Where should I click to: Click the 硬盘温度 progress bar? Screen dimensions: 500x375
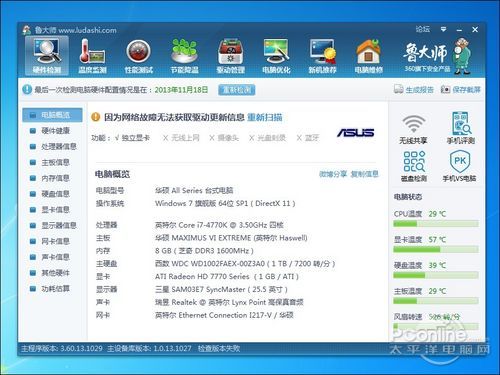[x=436, y=275]
